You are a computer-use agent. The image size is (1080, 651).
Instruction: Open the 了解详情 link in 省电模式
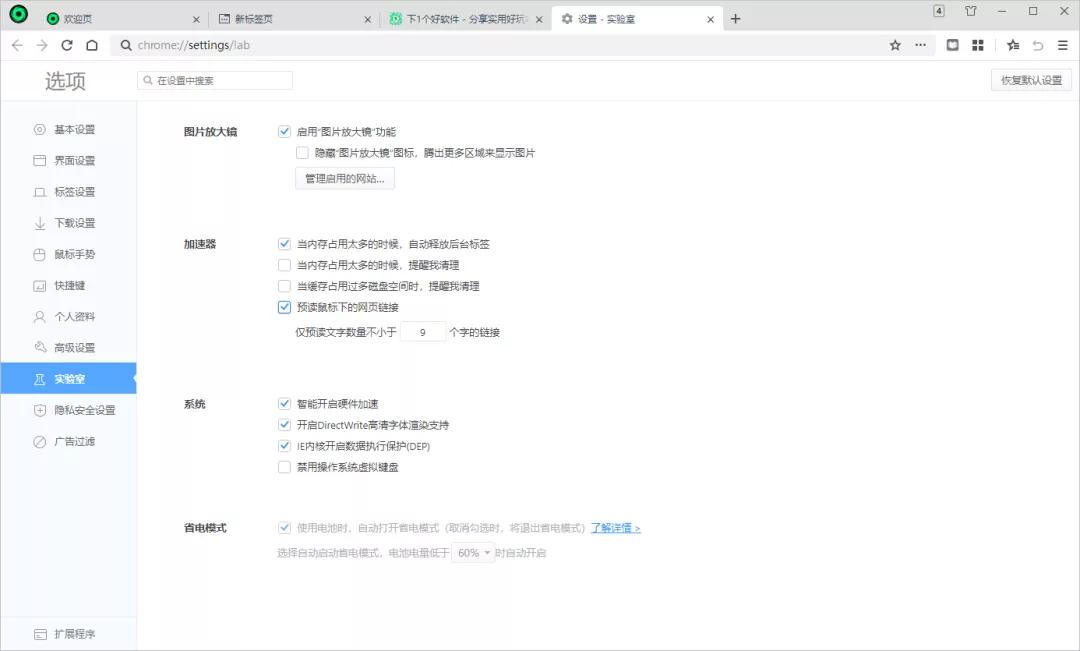(612, 528)
